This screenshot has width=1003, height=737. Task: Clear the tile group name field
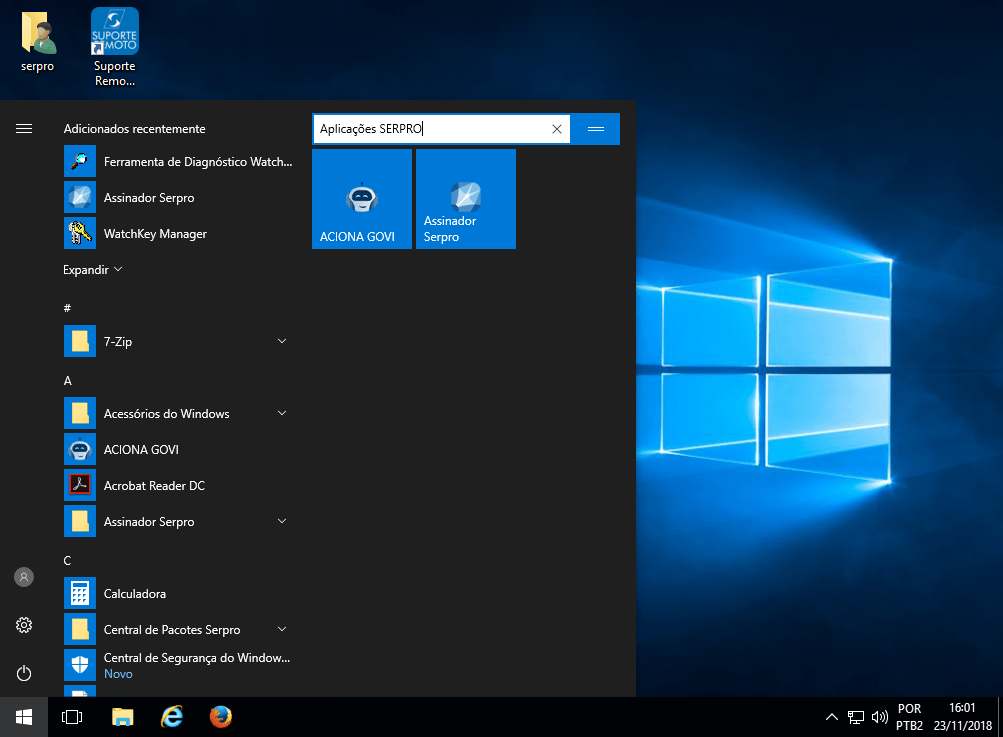(557, 129)
